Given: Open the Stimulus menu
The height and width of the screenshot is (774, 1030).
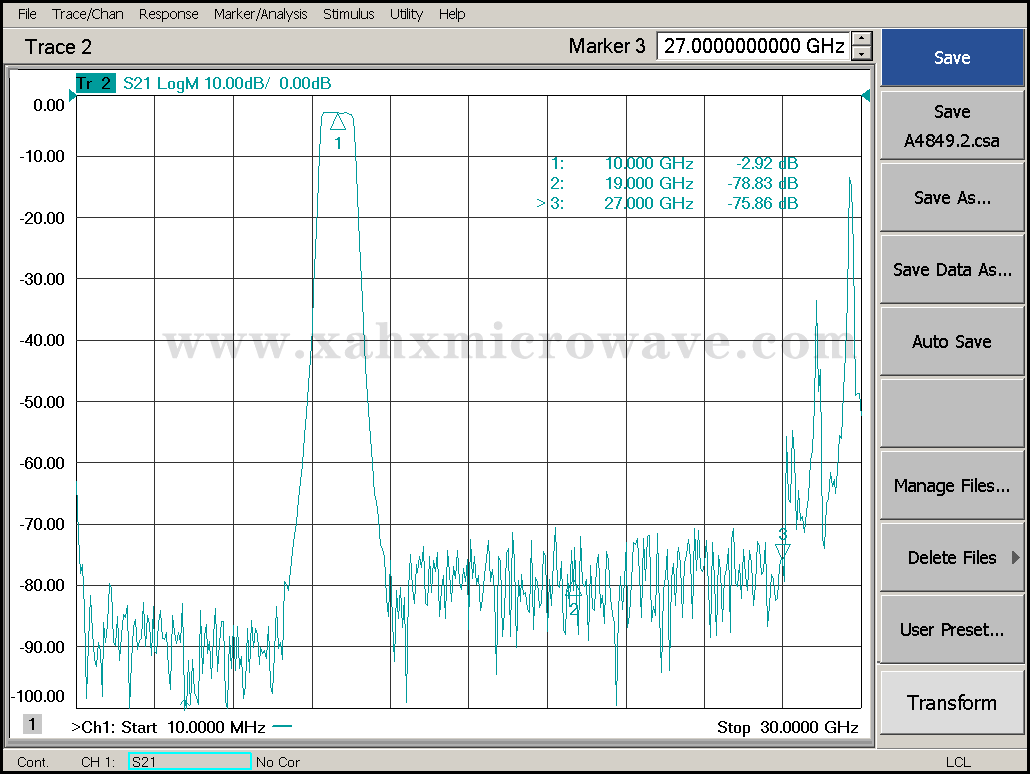Looking at the screenshot, I should [x=348, y=14].
